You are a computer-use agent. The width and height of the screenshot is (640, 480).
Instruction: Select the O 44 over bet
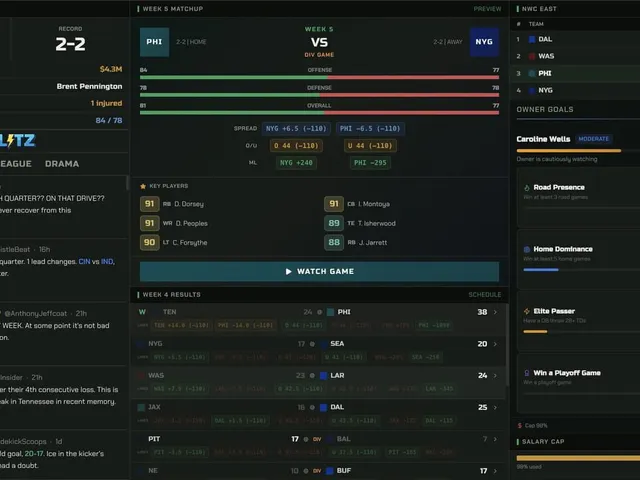click(x=296, y=146)
